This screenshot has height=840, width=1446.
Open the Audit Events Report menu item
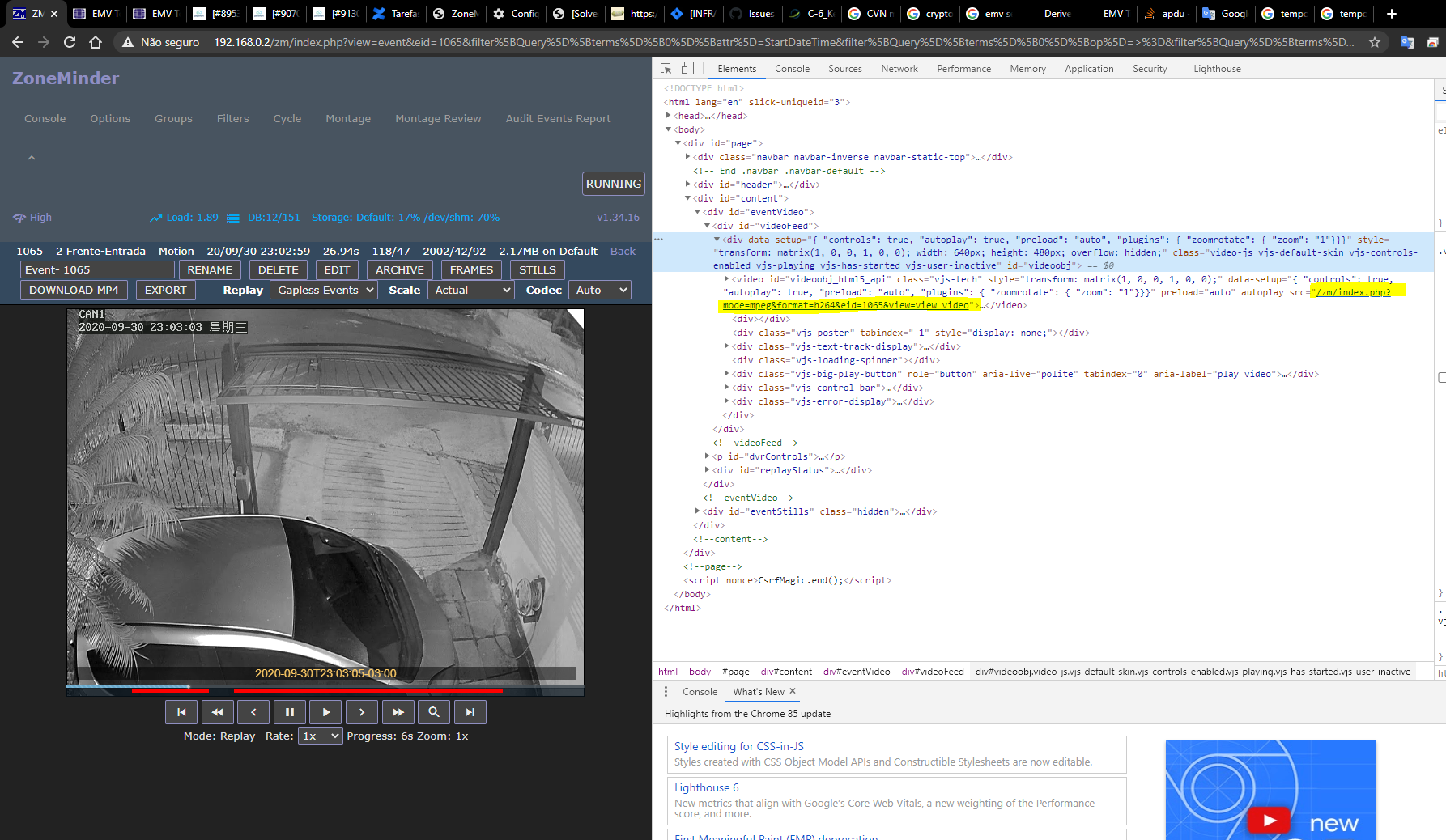click(x=558, y=118)
